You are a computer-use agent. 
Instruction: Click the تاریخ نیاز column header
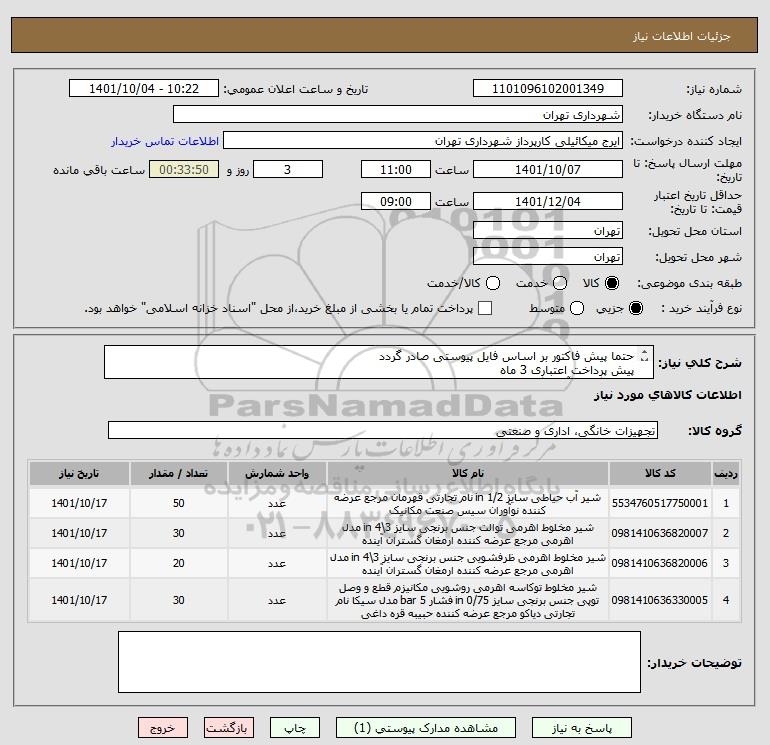pyautogui.click(x=79, y=473)
